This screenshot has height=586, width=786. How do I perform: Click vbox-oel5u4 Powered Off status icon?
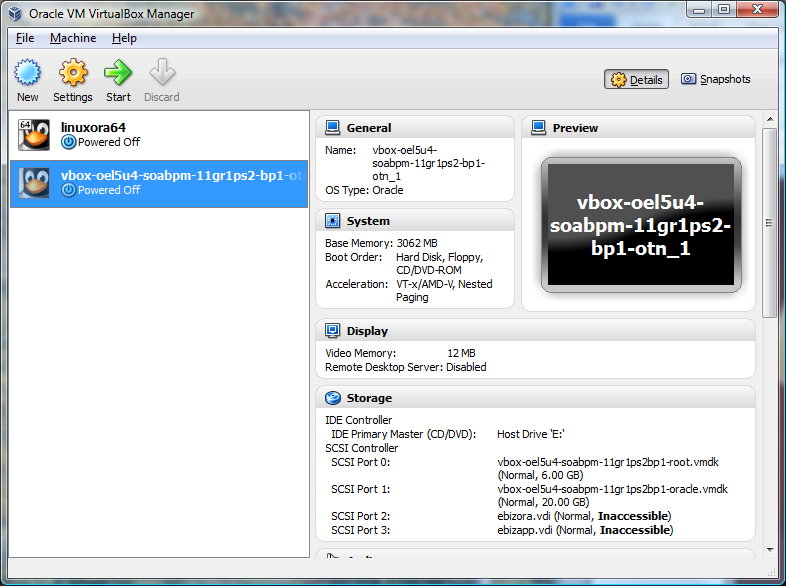click(x=69, y=190)
